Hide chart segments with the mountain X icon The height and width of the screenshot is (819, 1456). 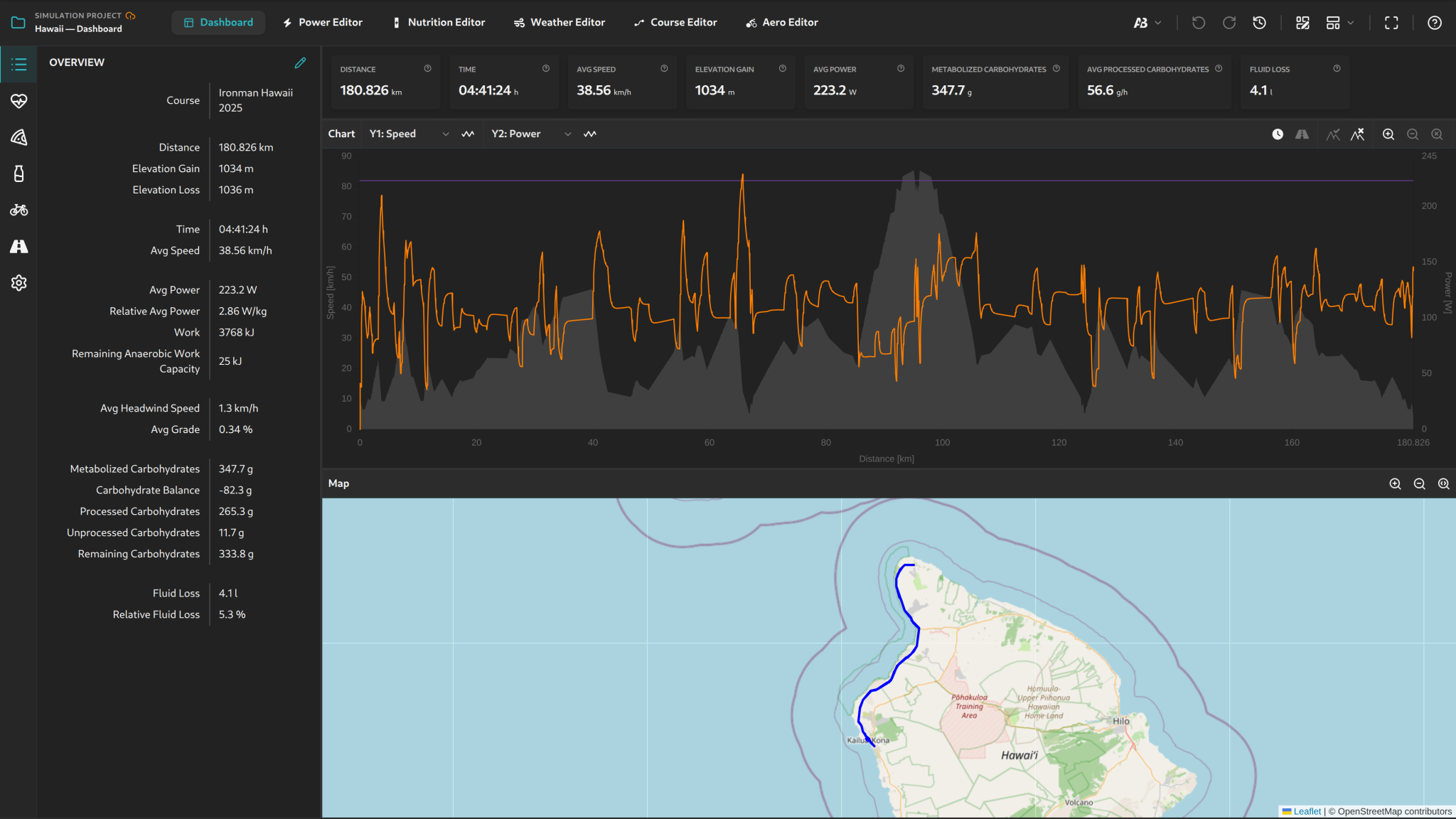[x=1357, y=134]
